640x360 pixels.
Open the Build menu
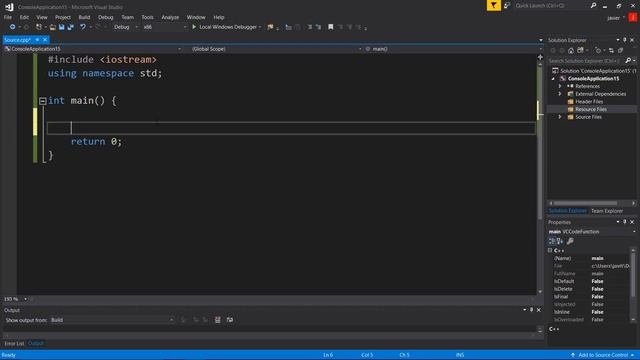click(x=84, y=17)
